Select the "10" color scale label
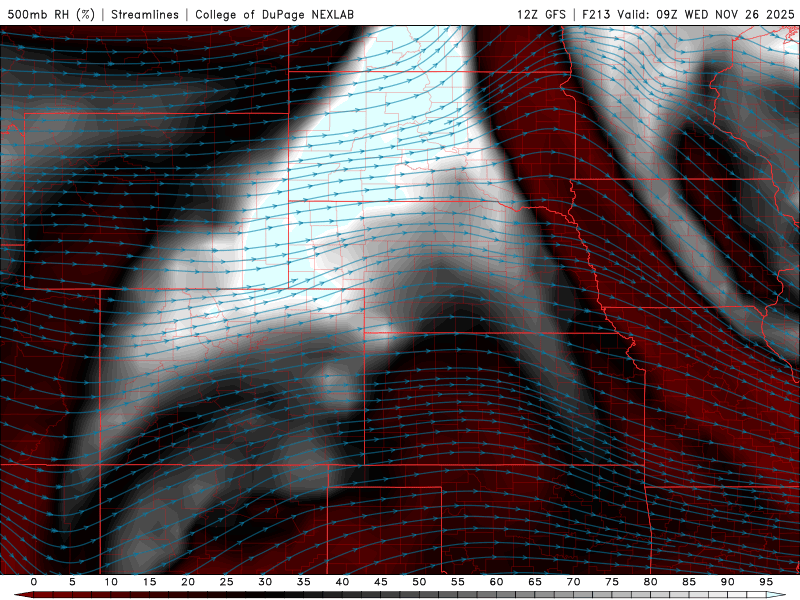Screen dimensions: 800x600 pos(111,582)
